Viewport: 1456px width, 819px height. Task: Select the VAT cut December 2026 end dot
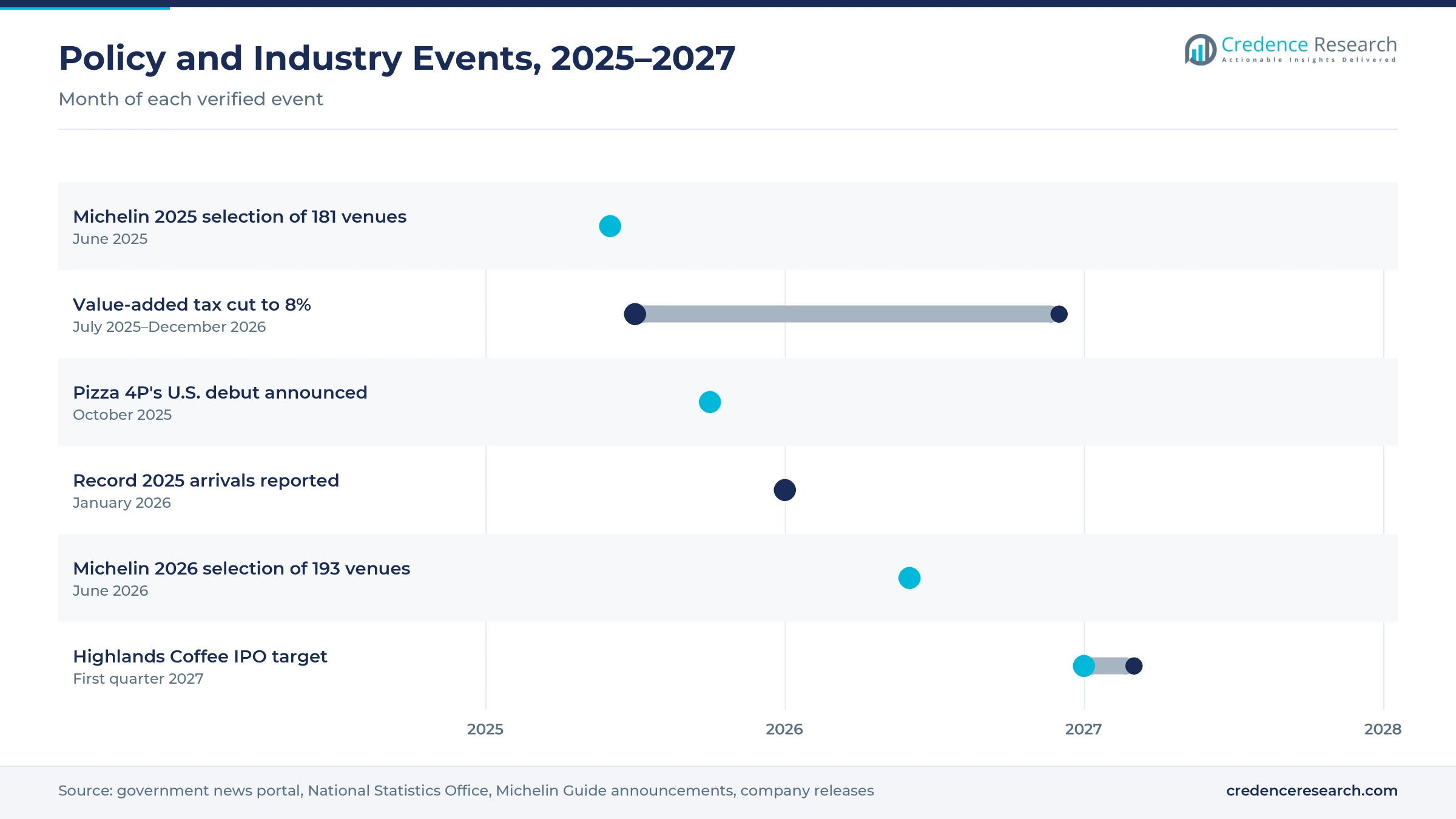[1059, 314]
